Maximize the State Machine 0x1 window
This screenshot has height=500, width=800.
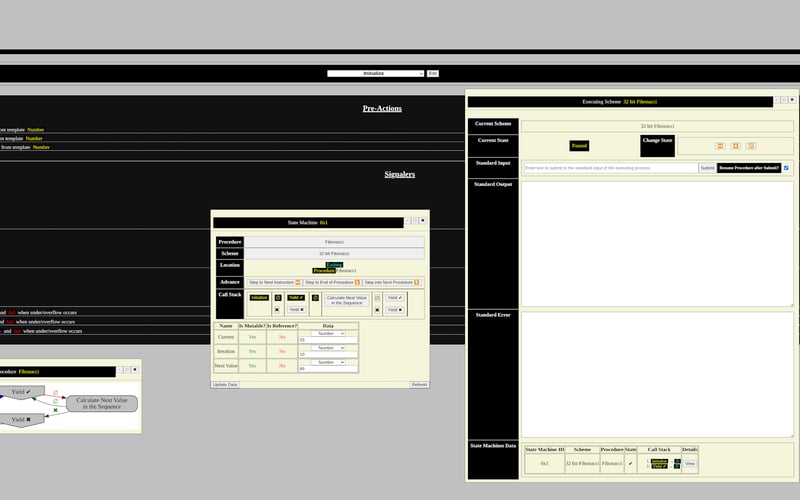[415, 221]
